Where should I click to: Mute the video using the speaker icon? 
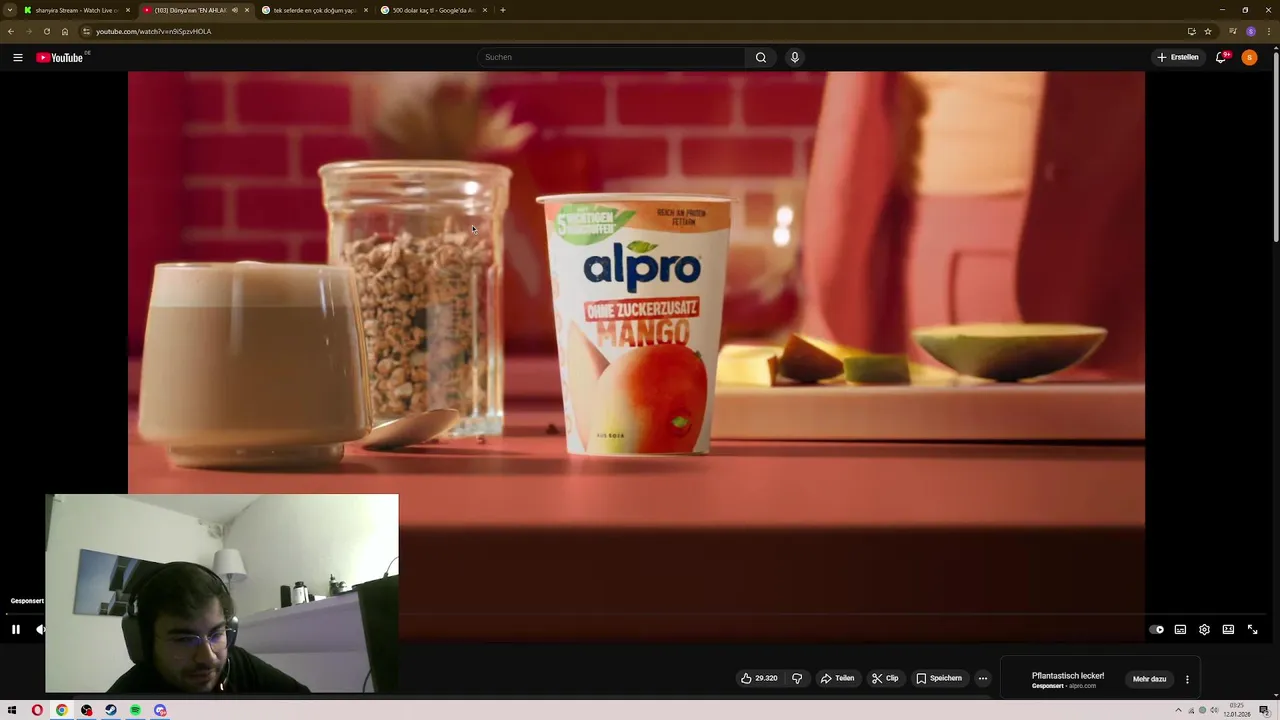(40, 629)
